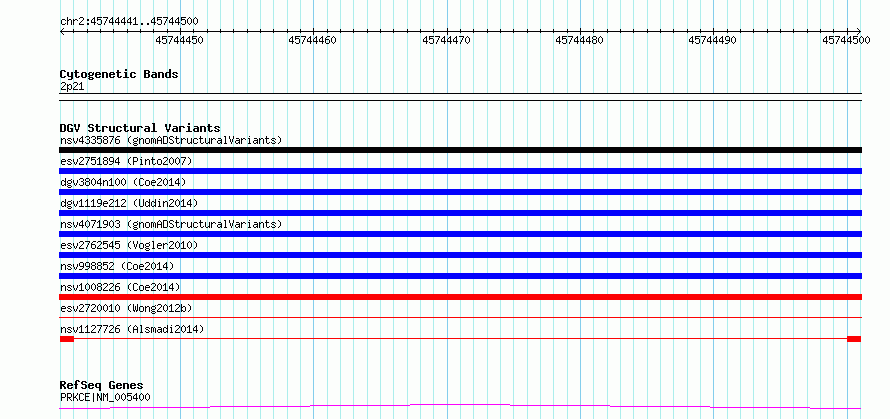
Task: Select variant label nsv998852 (Coe2014)
Action: (x=116, y=266)
